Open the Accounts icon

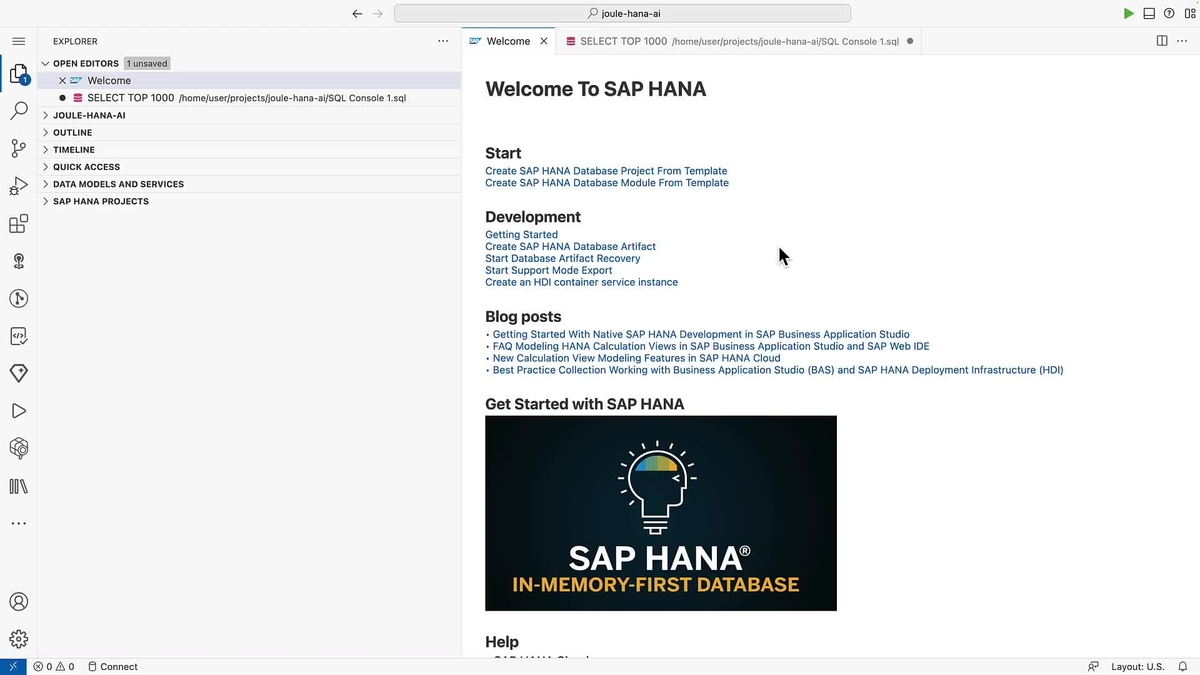coord(18,602)
